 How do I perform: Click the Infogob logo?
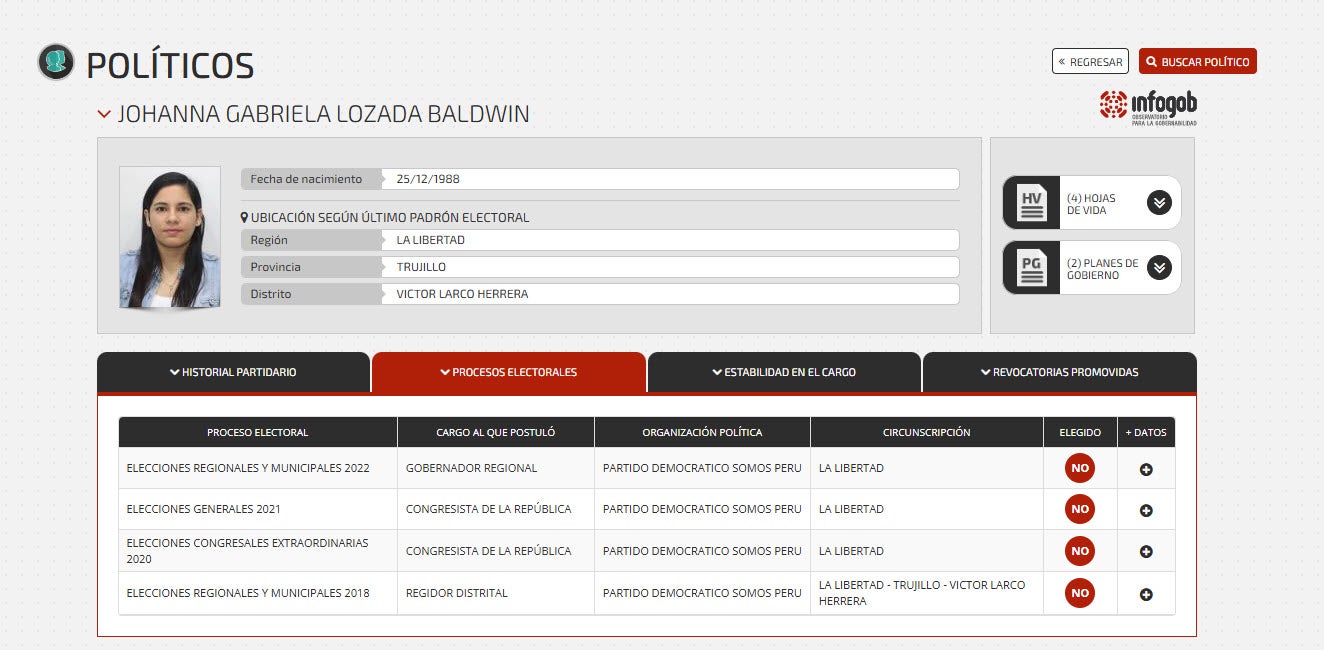click(1147, 107)
